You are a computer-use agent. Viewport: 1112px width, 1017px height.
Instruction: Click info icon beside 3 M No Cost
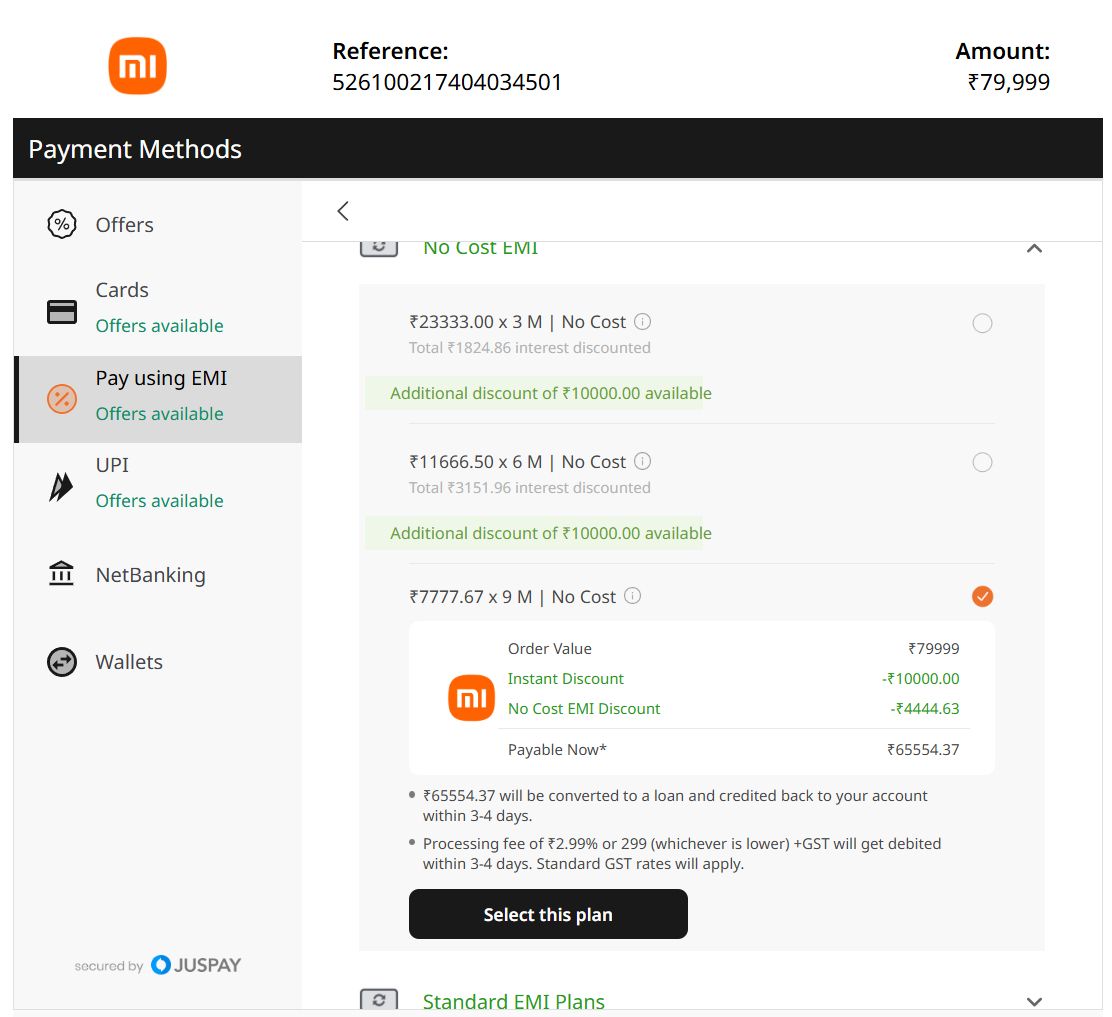tap(643, 322)
